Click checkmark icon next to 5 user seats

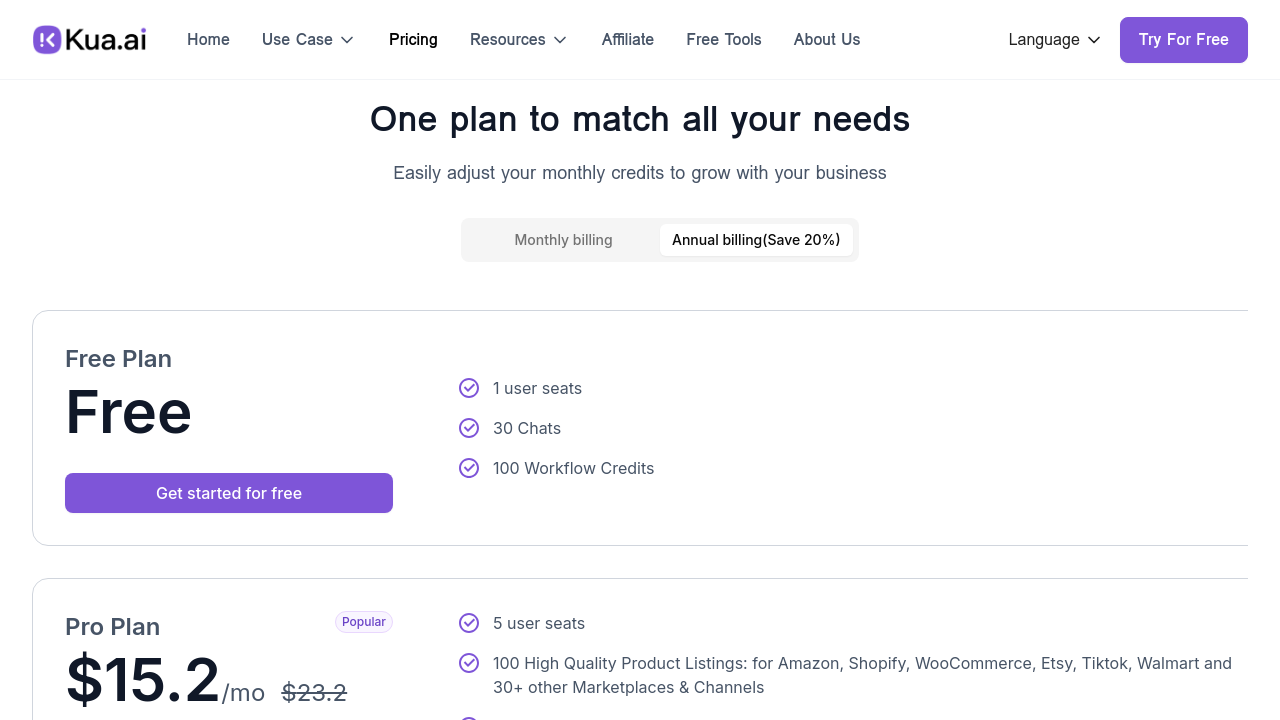(469, 623)
